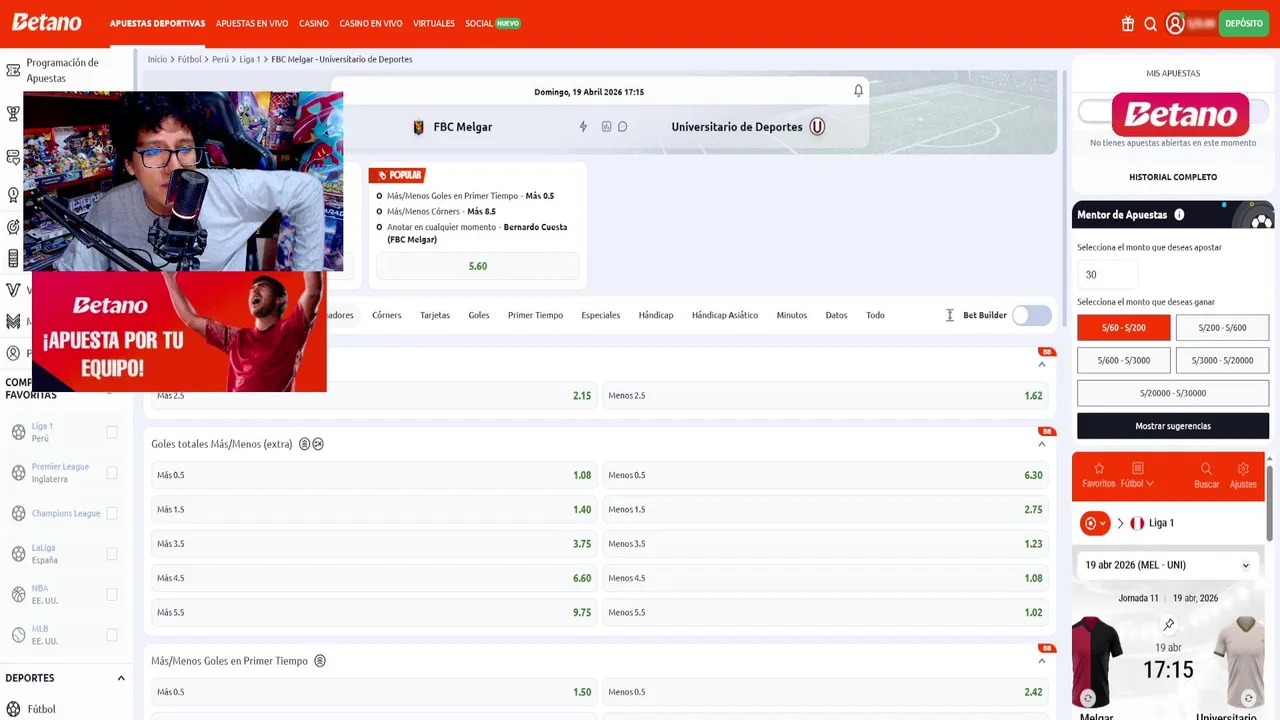Click the chat bubble icon between the teams

point(622,127)
